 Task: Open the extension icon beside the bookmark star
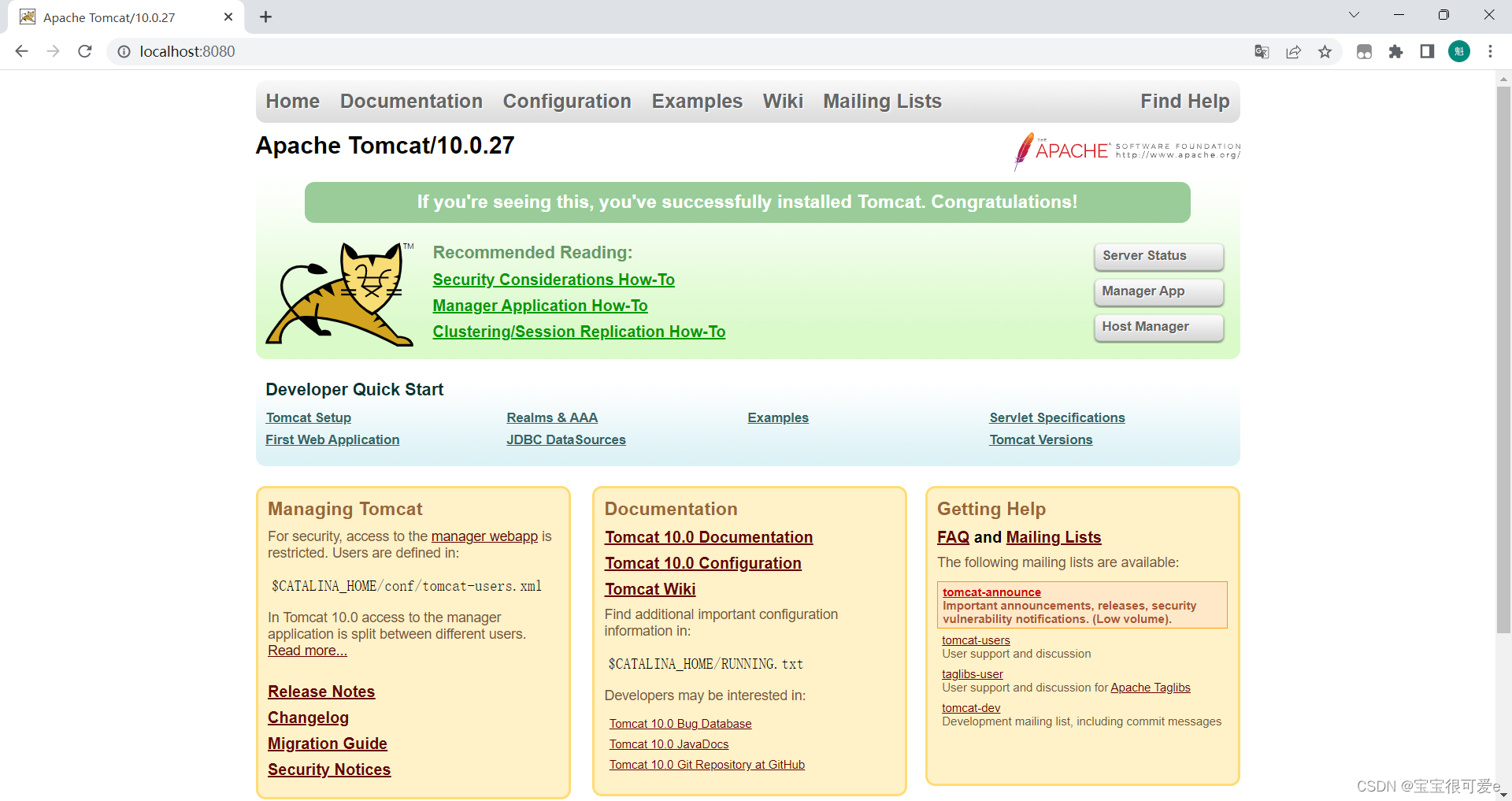pyautogui.click(x=1365, y=51)
